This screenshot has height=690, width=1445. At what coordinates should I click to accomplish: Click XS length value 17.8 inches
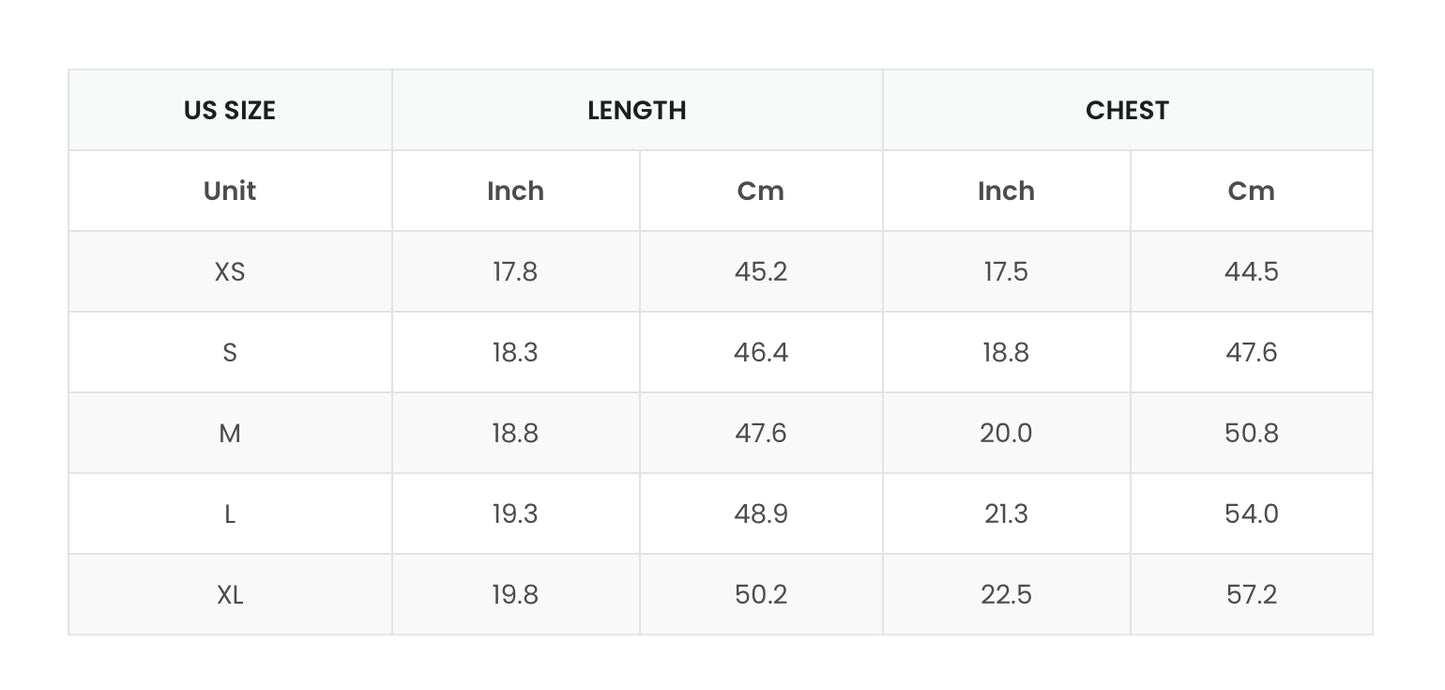515,272
